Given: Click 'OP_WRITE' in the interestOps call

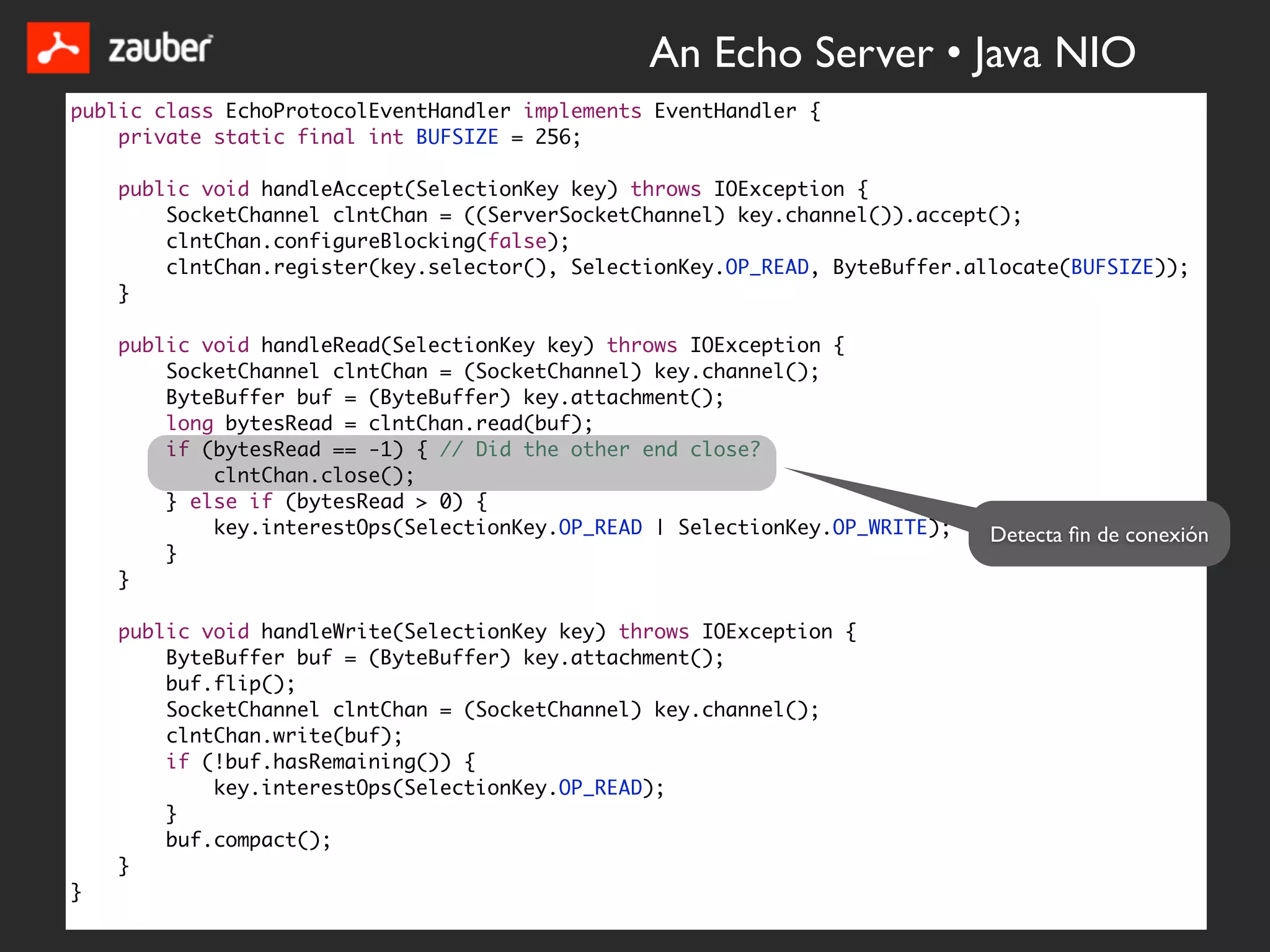Looking at the screenshot, I should coord(879,527).
